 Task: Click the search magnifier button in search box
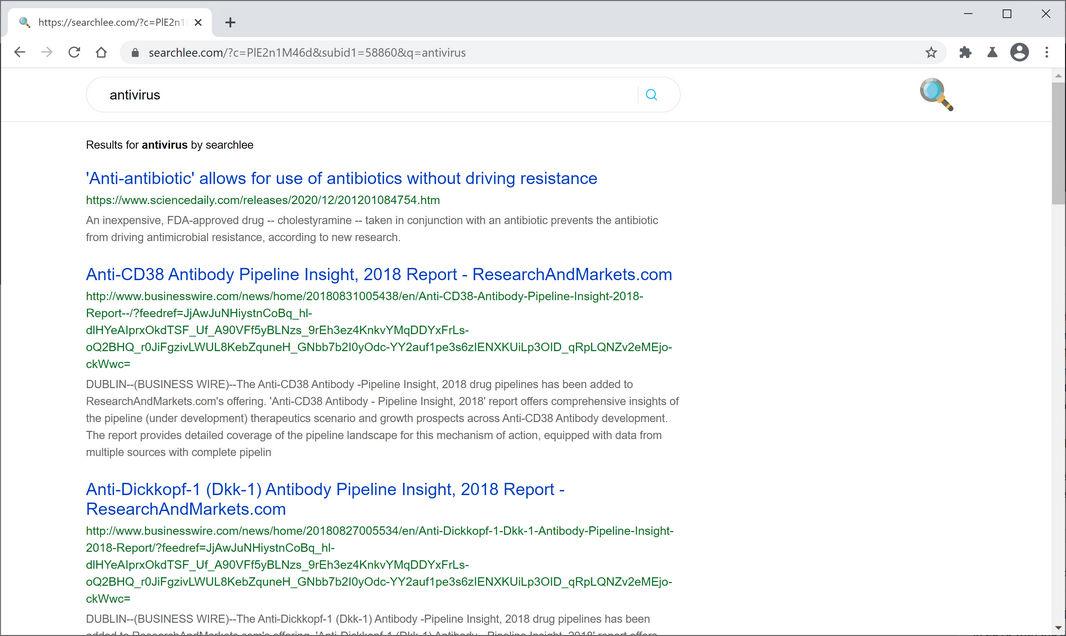[x=652, y=95]
